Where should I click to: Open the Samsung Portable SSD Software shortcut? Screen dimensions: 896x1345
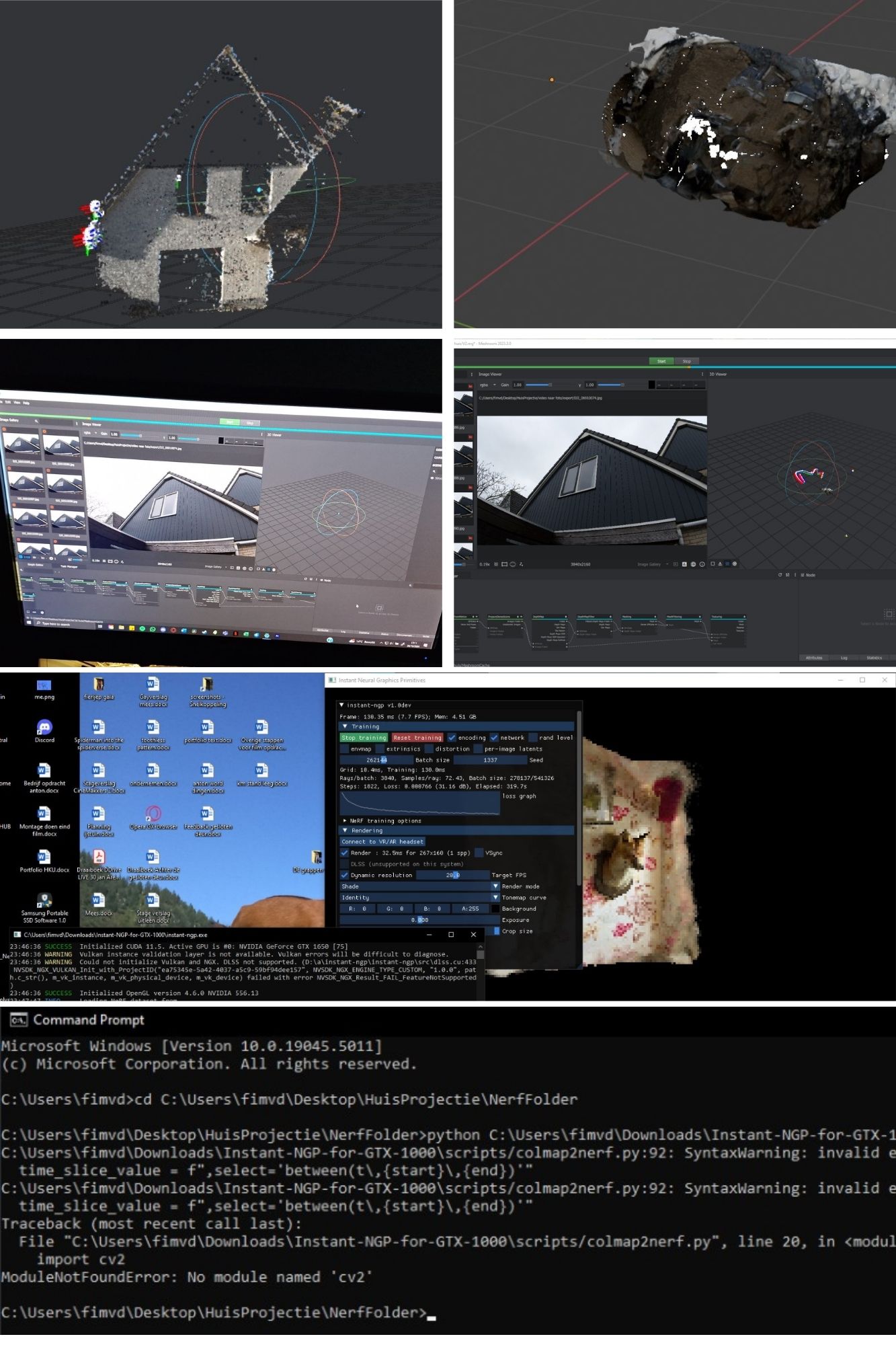pos(44,900)
